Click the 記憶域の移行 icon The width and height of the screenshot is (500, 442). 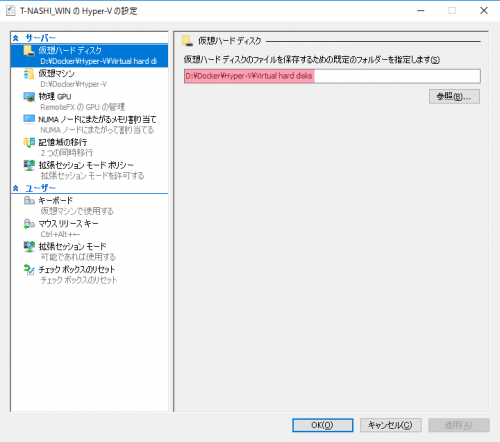tap(29, 142)
